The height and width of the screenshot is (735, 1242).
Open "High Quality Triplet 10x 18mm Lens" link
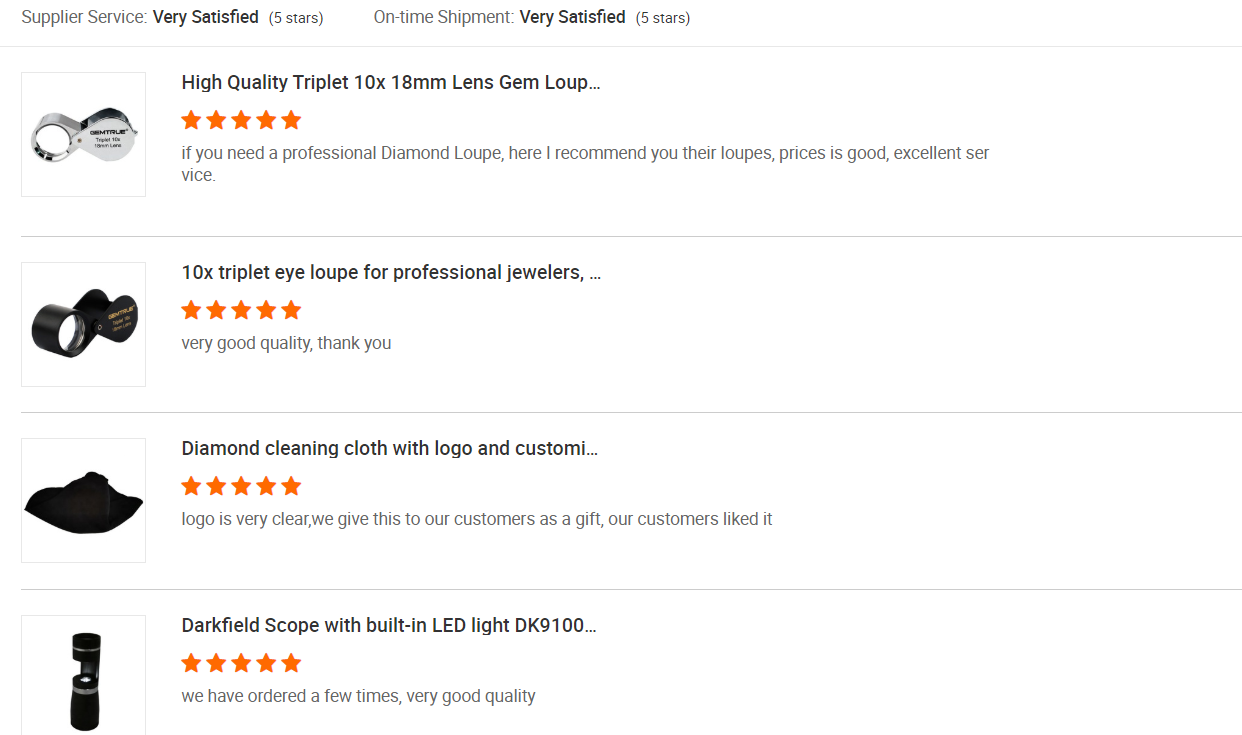click(390, 83)
